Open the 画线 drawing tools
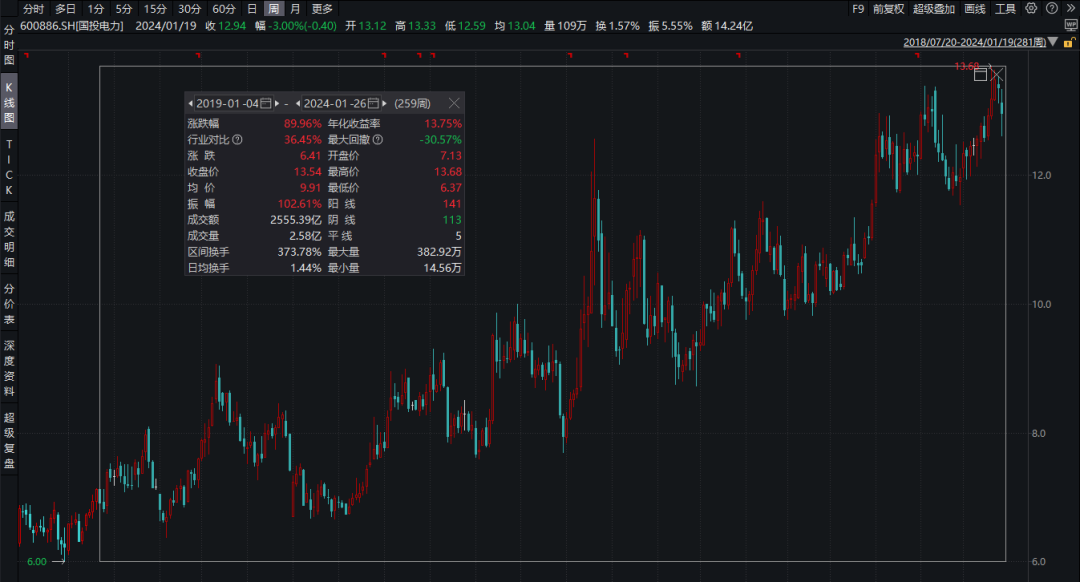 pos(975,9)
